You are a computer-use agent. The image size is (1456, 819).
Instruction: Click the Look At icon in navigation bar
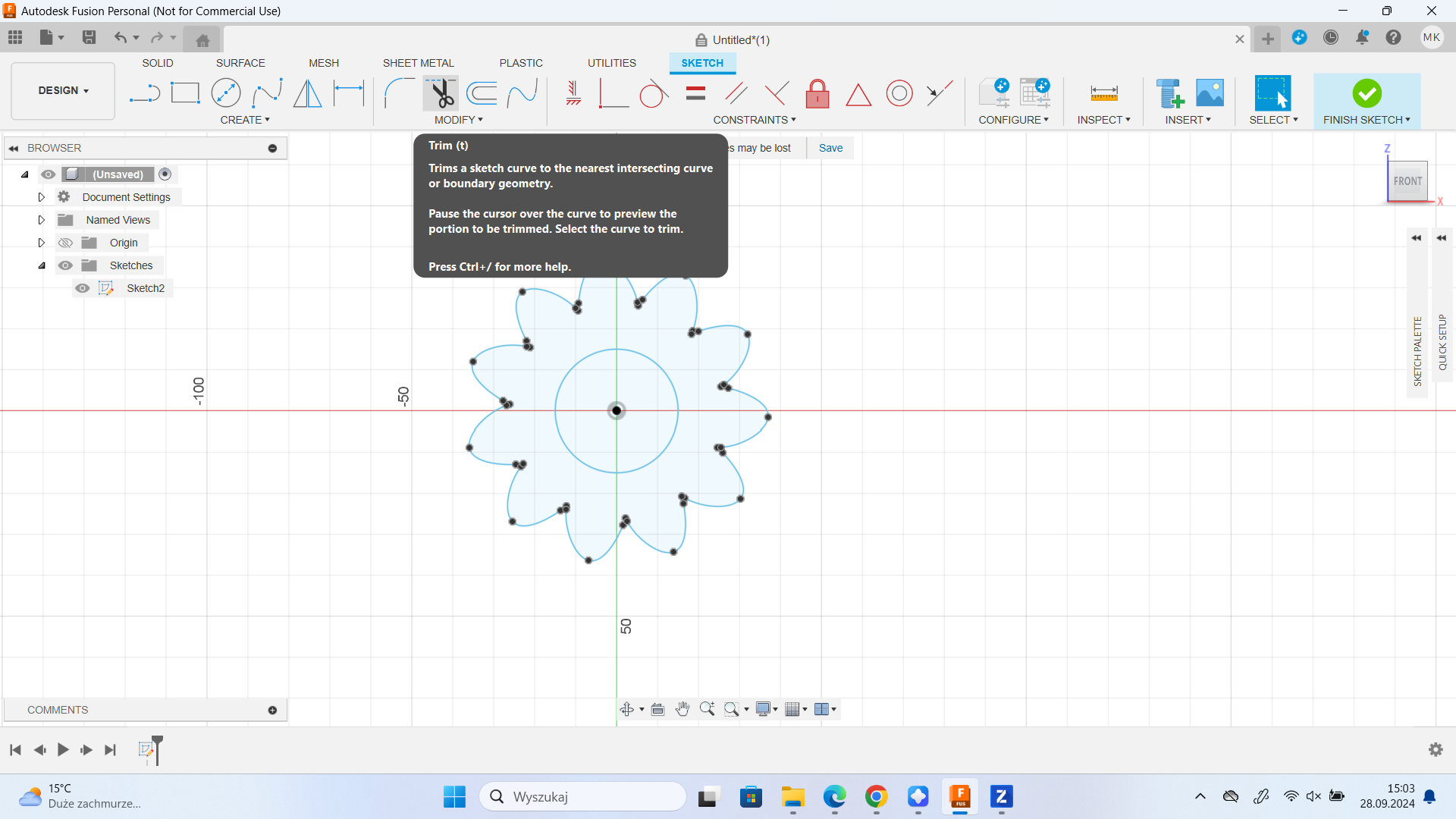(657, 709)
